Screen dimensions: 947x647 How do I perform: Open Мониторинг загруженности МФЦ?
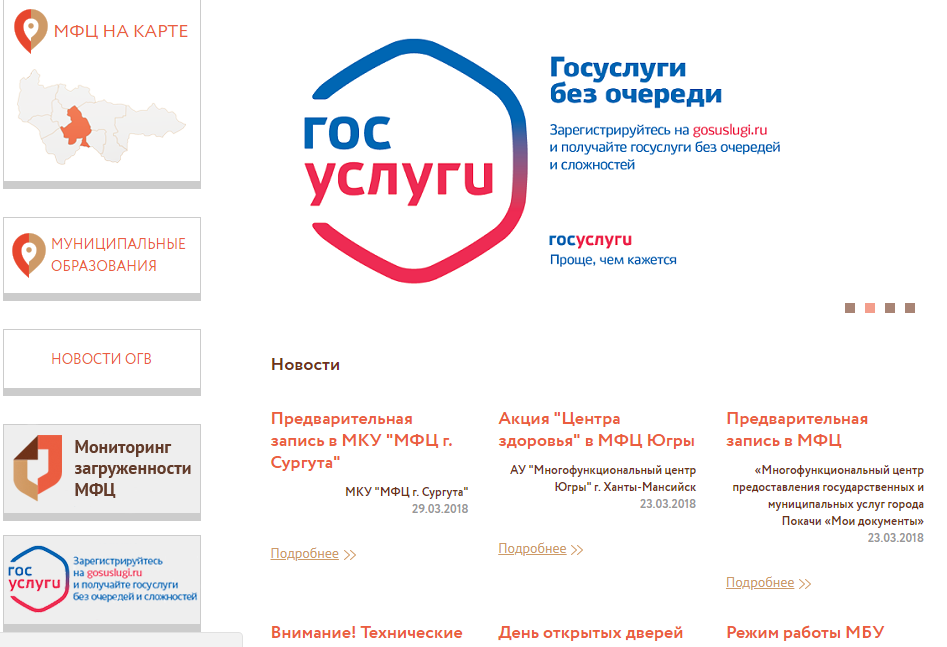[133, 468]
